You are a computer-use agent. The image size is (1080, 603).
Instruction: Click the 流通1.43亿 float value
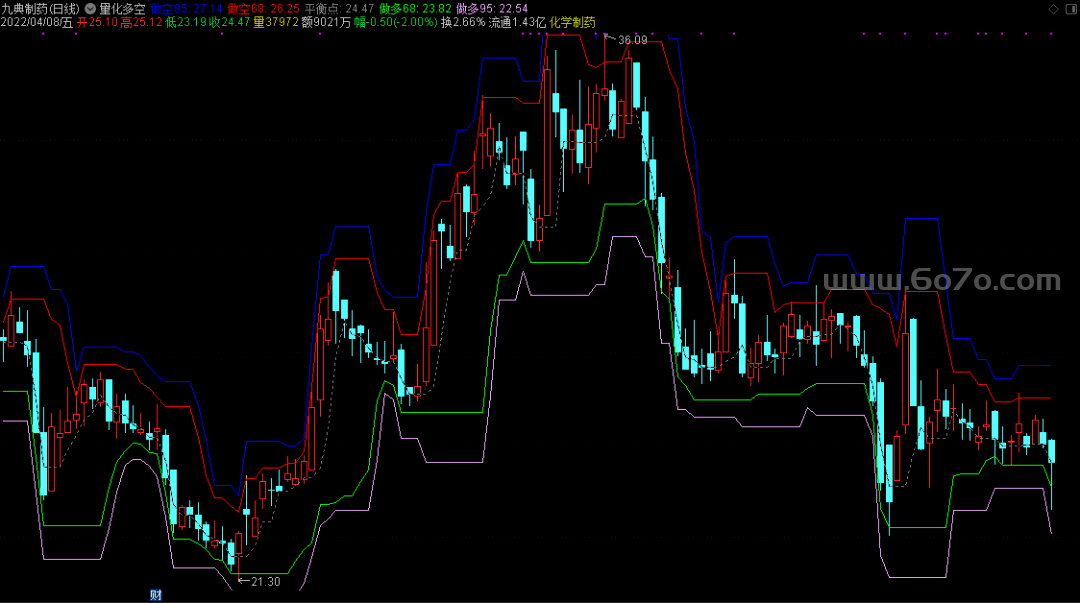(x=517, y=22)
